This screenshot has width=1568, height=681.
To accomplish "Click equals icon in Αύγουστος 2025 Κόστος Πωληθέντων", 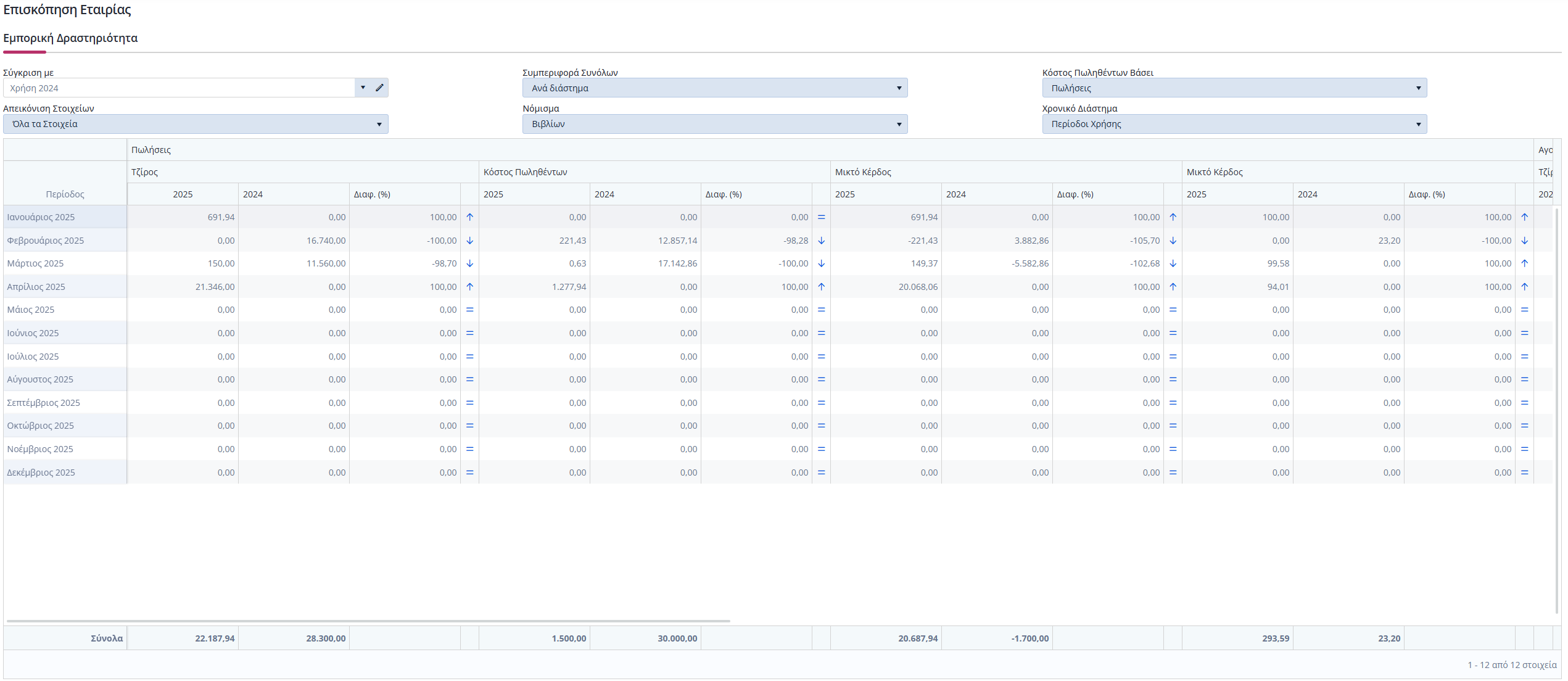I will coord(821,379).
